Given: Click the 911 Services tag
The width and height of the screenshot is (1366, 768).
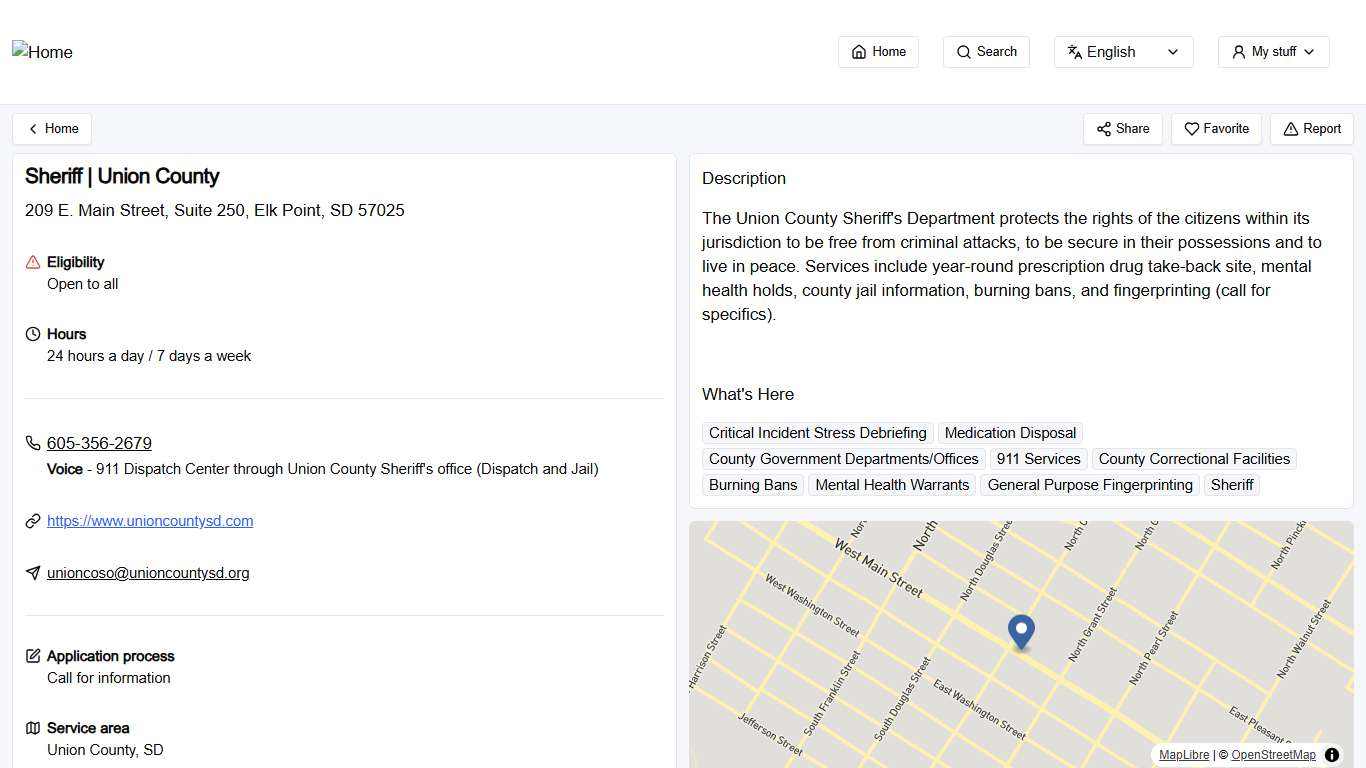Looking at the screenshot, I should click(1038, 459).
